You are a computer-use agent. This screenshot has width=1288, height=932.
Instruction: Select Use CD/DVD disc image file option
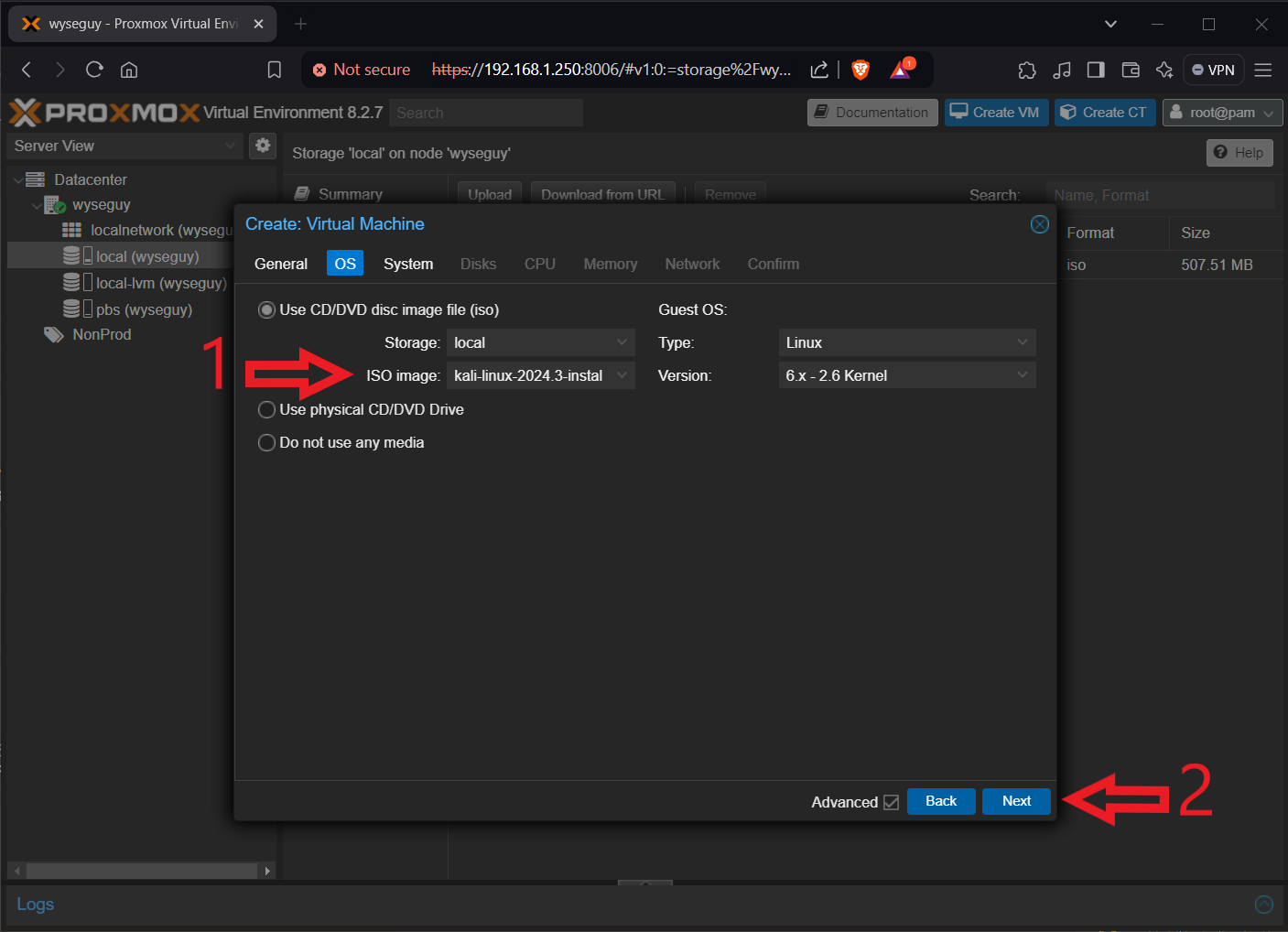tap(266, 310)
